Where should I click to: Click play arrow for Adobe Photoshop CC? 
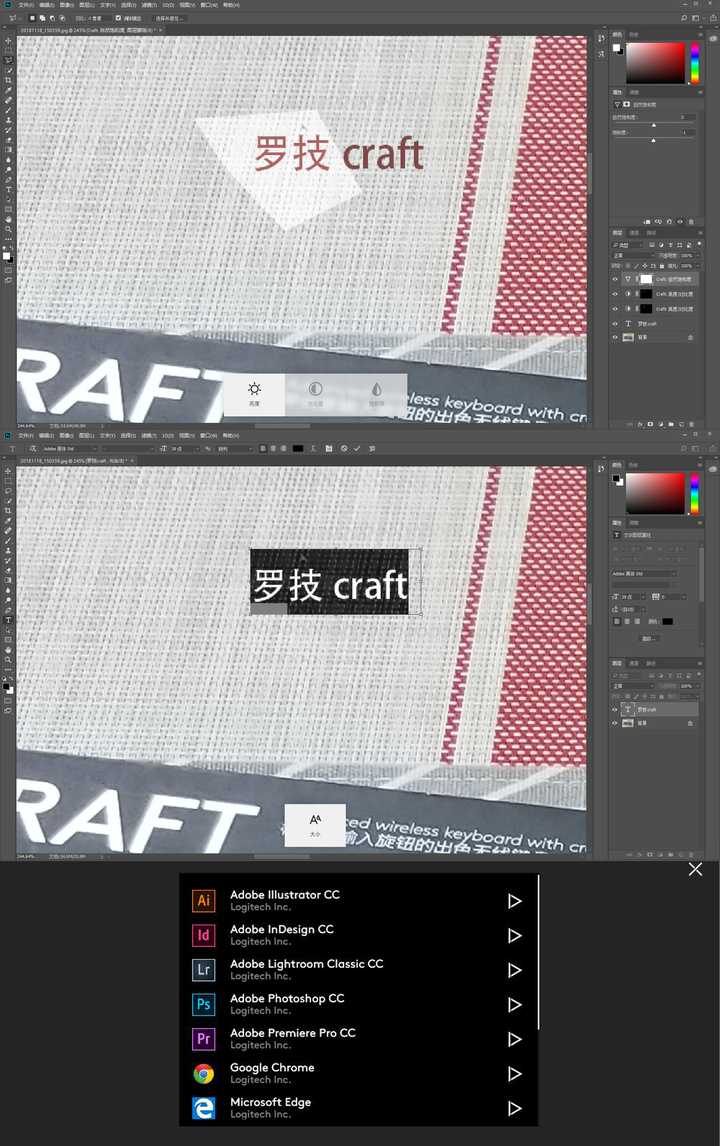coord(515,1004)
